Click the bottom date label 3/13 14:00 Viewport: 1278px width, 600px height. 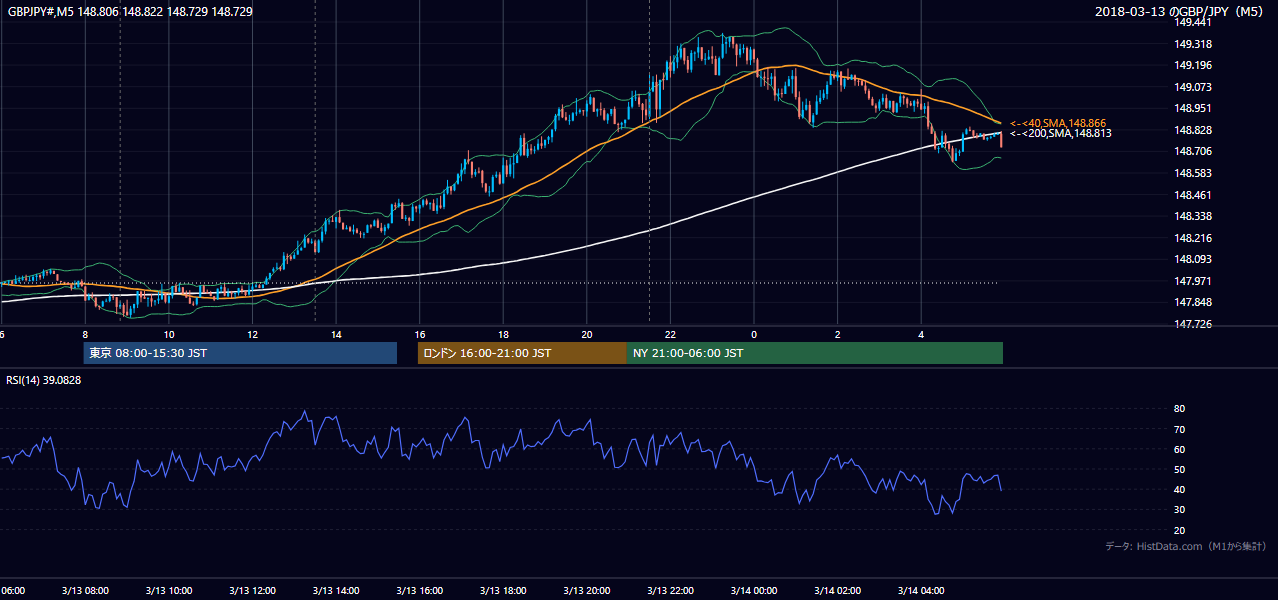pos(336,591)
